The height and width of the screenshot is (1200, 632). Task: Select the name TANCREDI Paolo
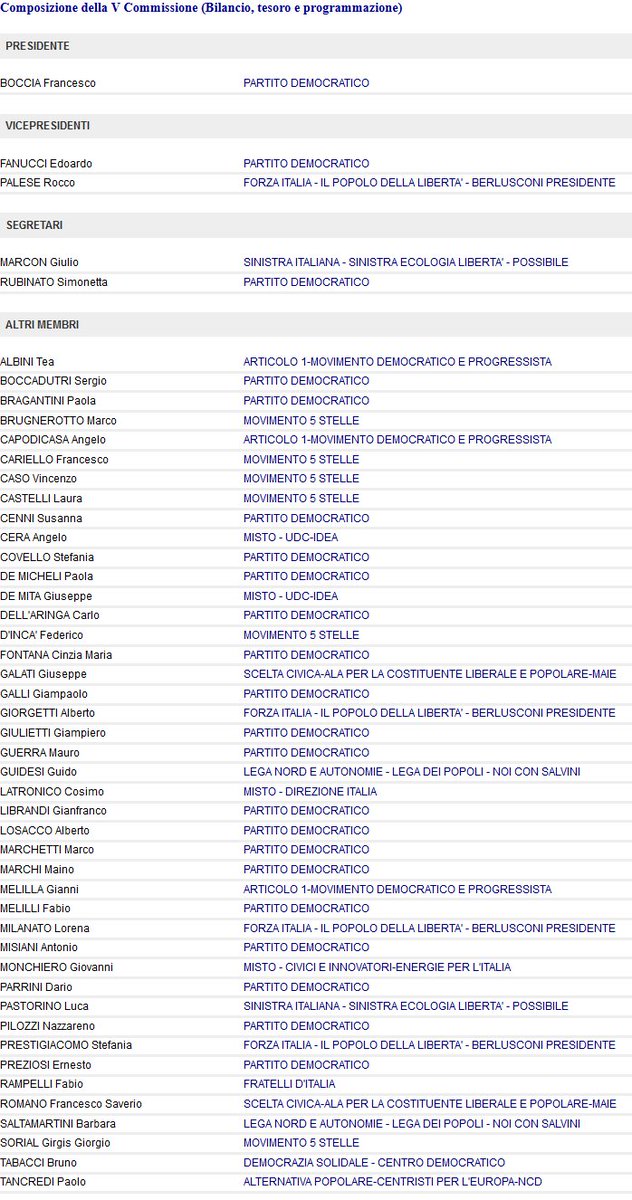pos(43,1182)
